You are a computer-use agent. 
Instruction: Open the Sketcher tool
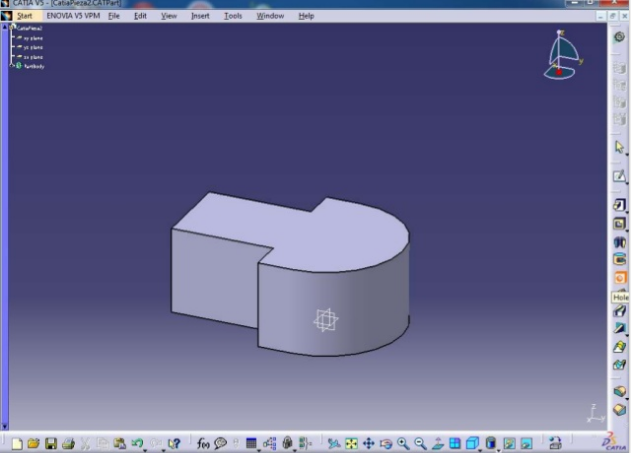pos(619,176)
